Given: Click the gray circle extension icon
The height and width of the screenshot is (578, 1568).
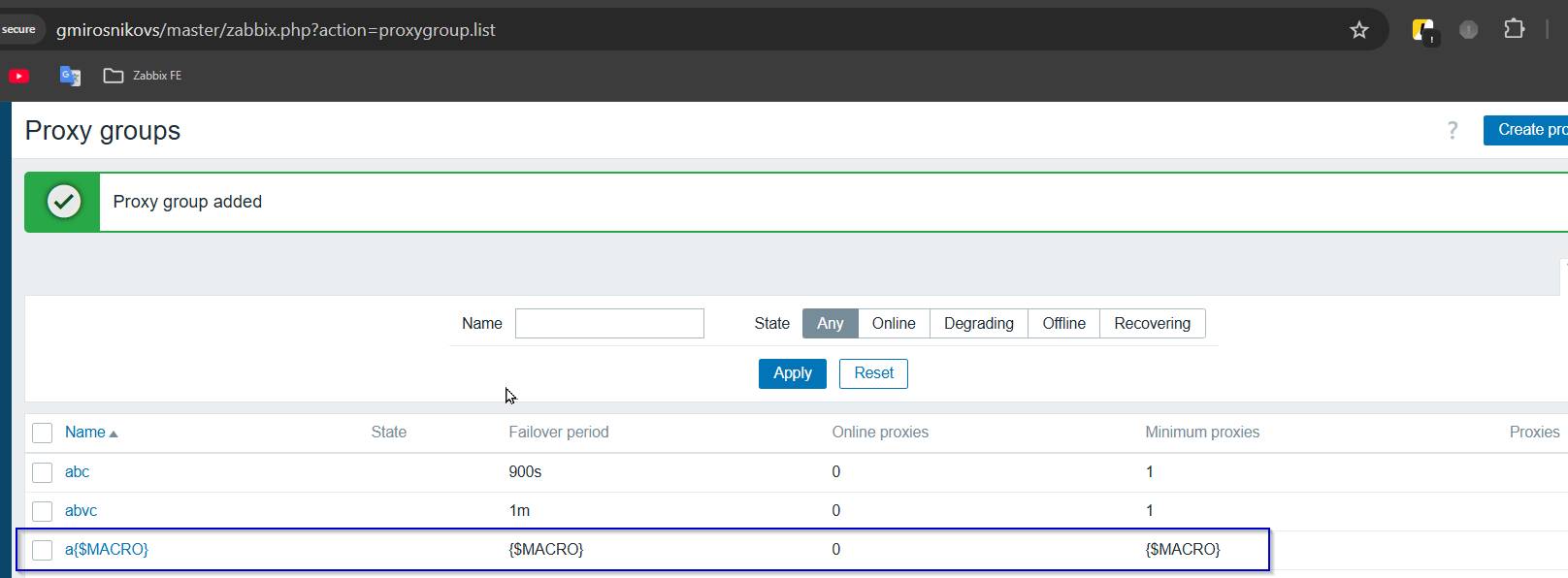Looking at the screenshot, I should click(1468, 30).
